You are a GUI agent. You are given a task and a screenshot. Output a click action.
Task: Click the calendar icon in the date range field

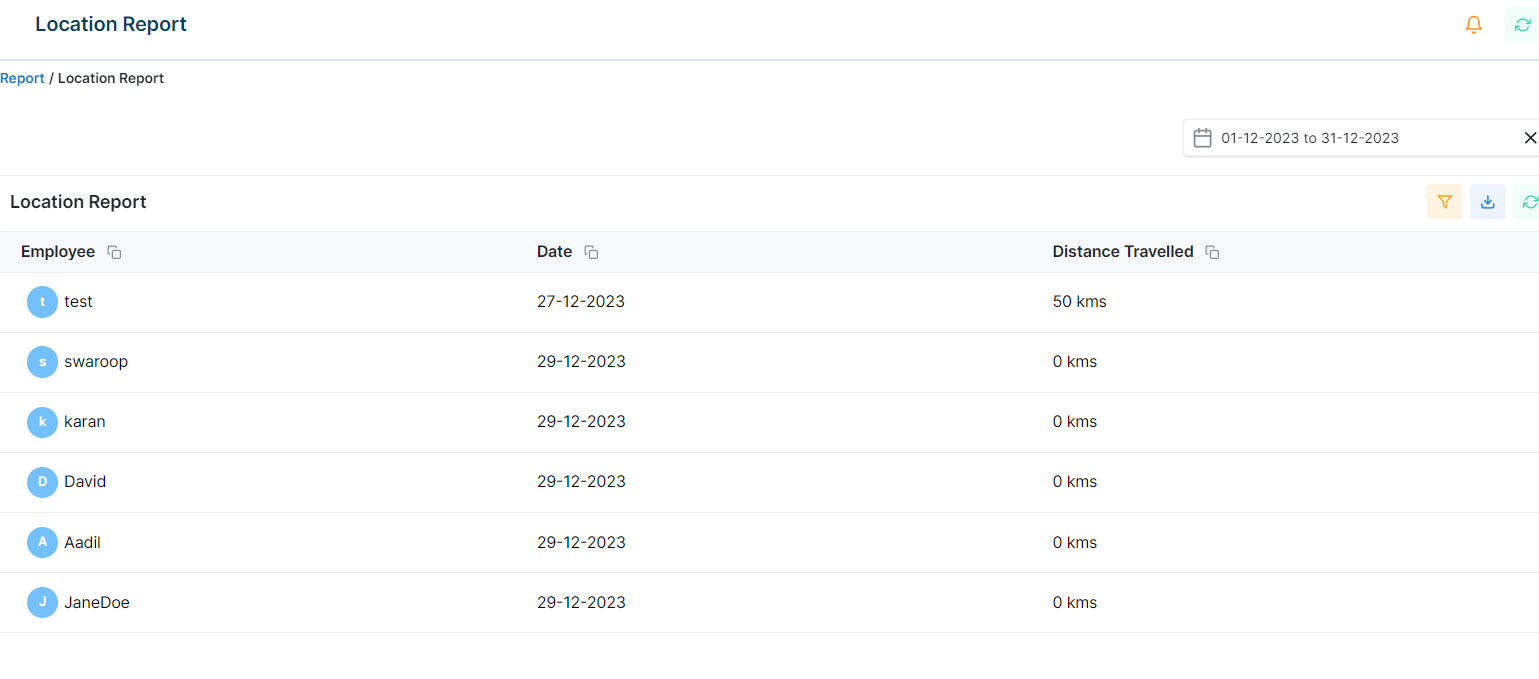click(x=1203, y=138)
